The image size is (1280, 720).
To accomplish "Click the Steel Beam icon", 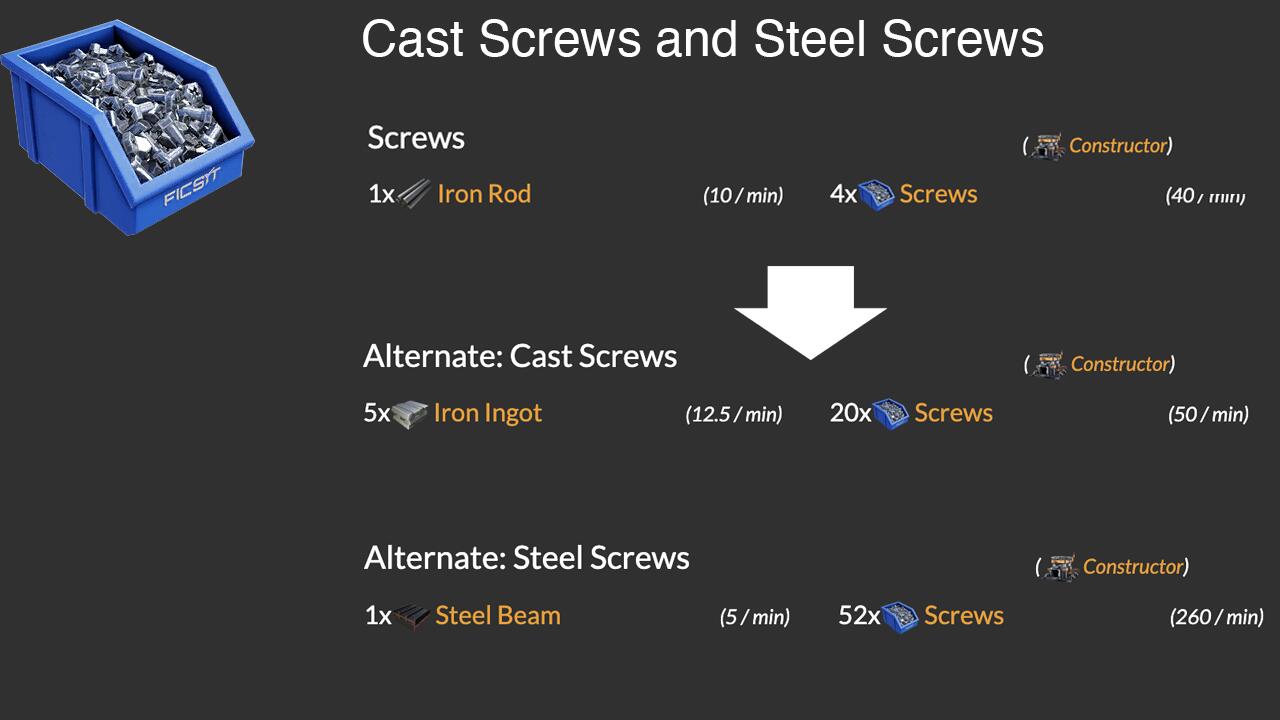I will click(412, 615).
